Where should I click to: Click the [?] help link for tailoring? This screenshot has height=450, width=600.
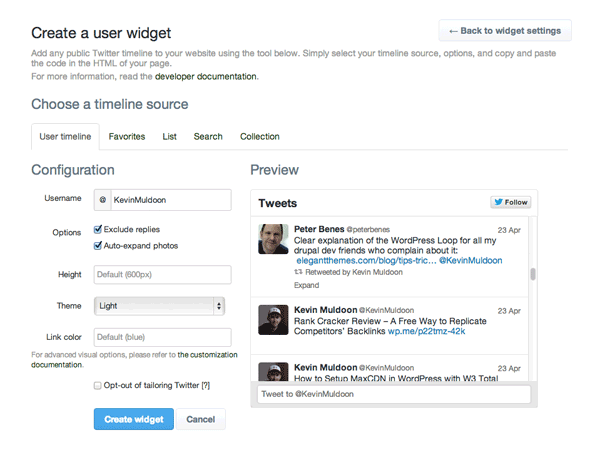206,385
